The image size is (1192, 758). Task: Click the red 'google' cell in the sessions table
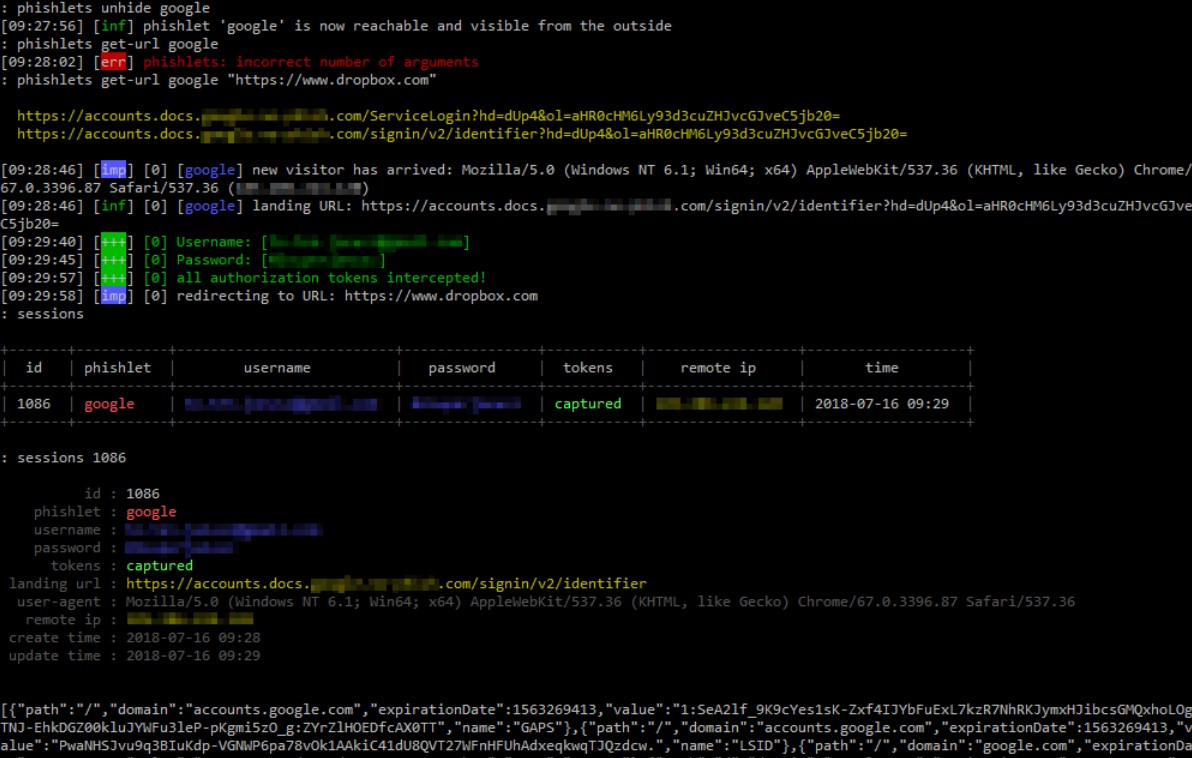coord(109,404)
